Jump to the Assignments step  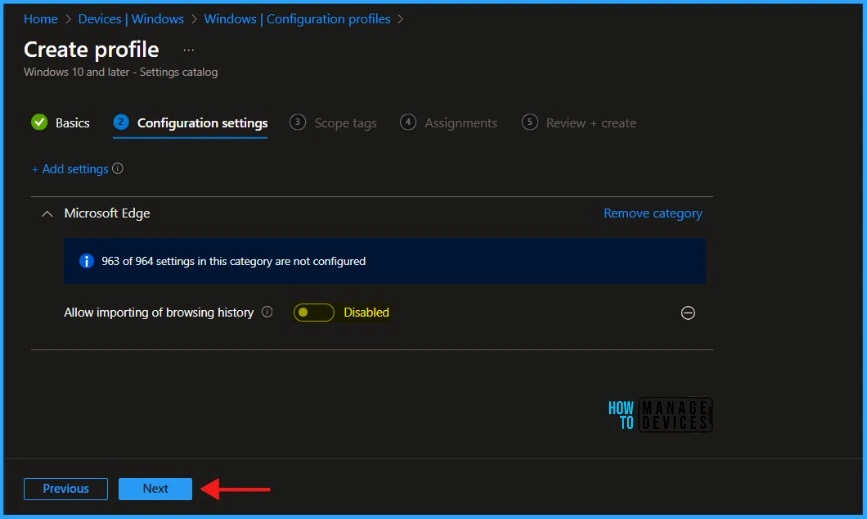point(448,123)
